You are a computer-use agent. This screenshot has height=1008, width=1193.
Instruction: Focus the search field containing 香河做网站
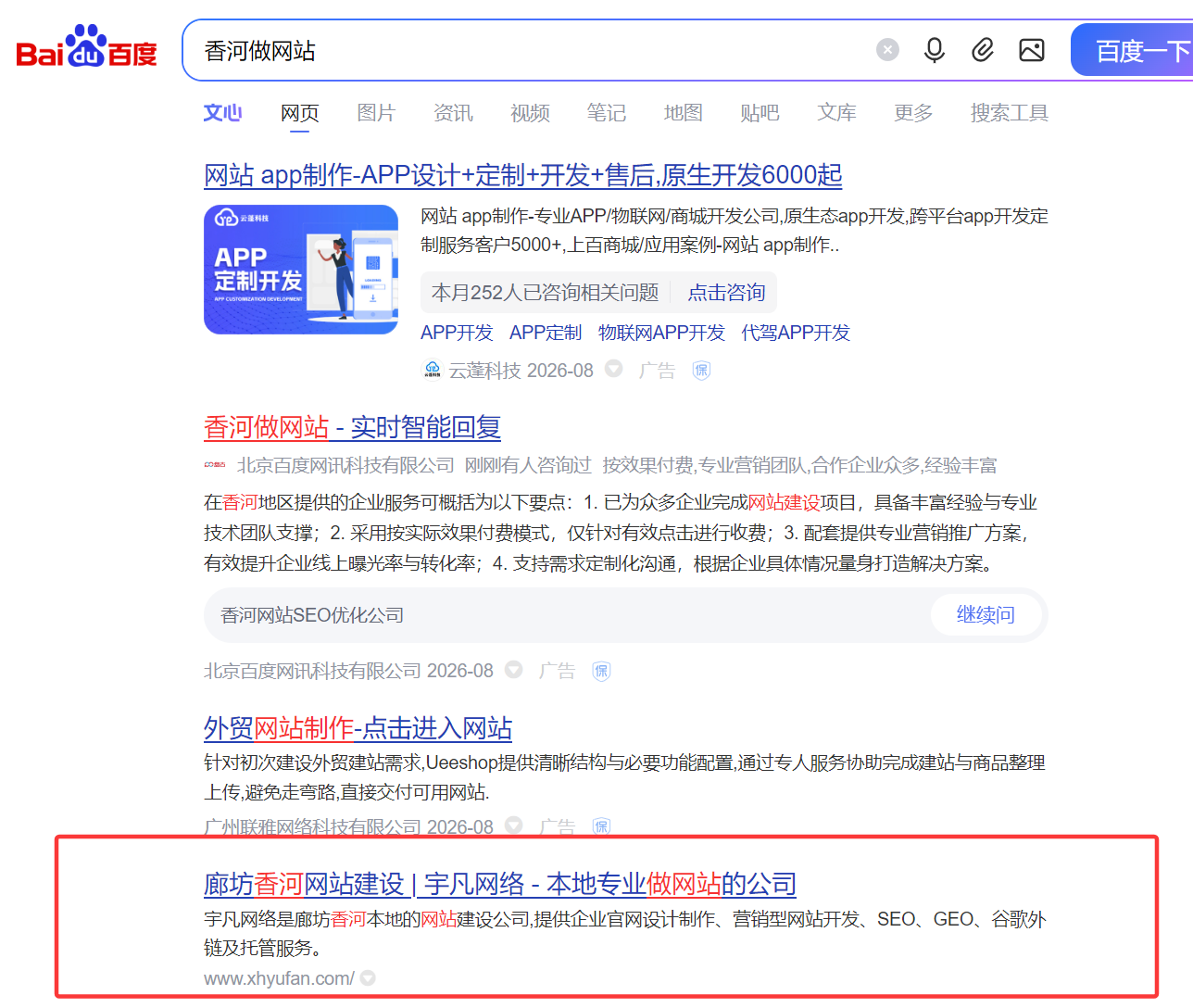(x=528, y=50)
